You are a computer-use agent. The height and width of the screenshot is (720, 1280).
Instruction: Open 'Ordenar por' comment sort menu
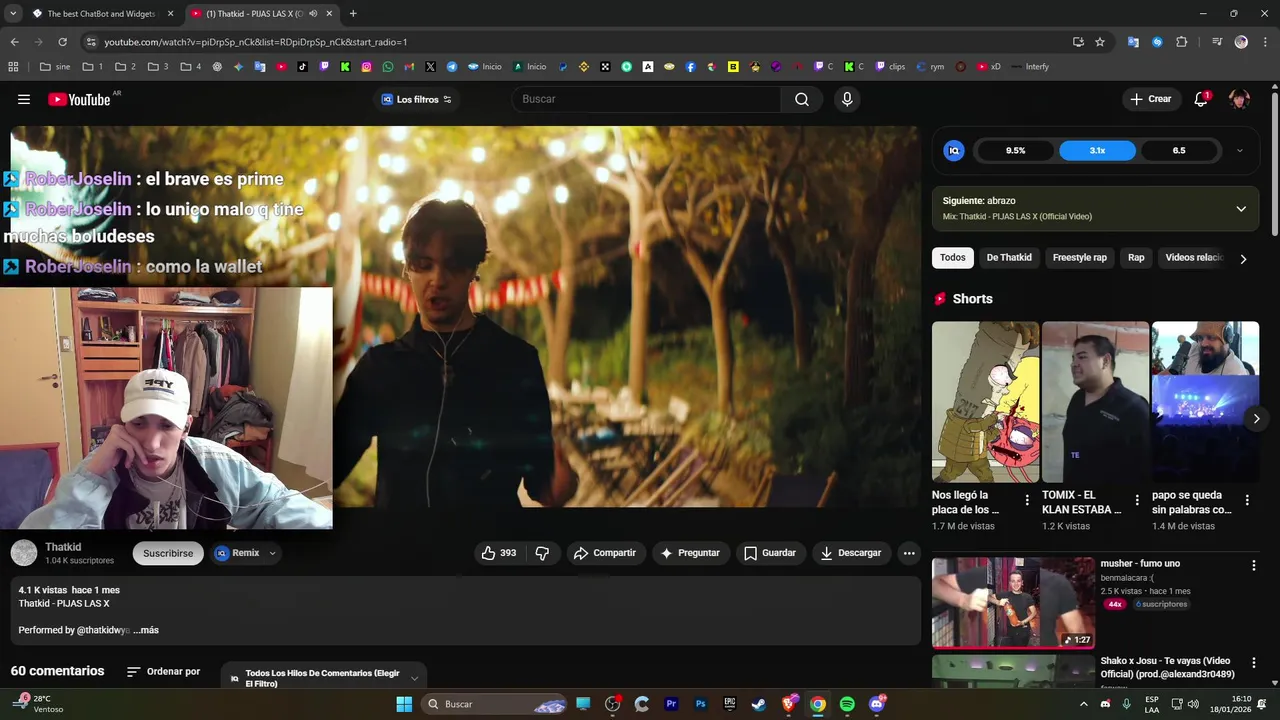tap(164, 672)
